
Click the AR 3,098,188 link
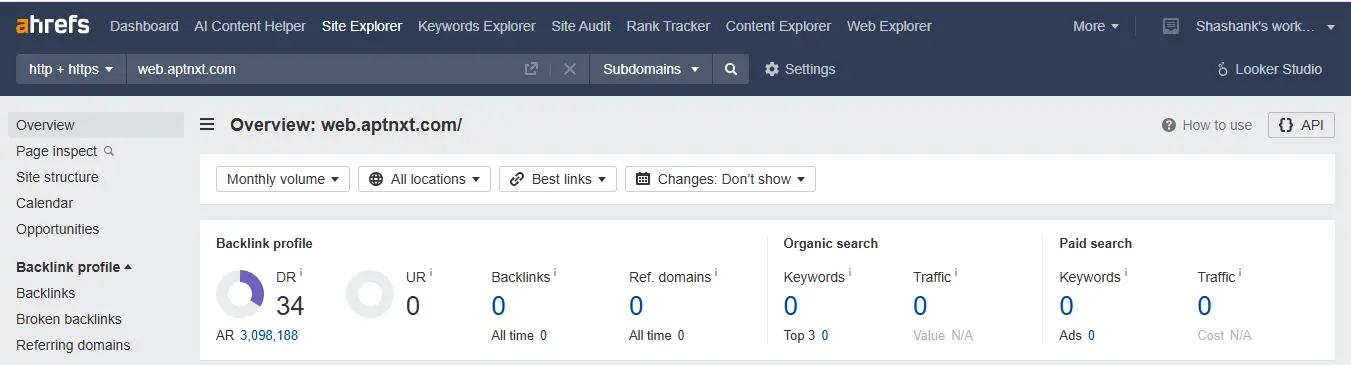269,335
